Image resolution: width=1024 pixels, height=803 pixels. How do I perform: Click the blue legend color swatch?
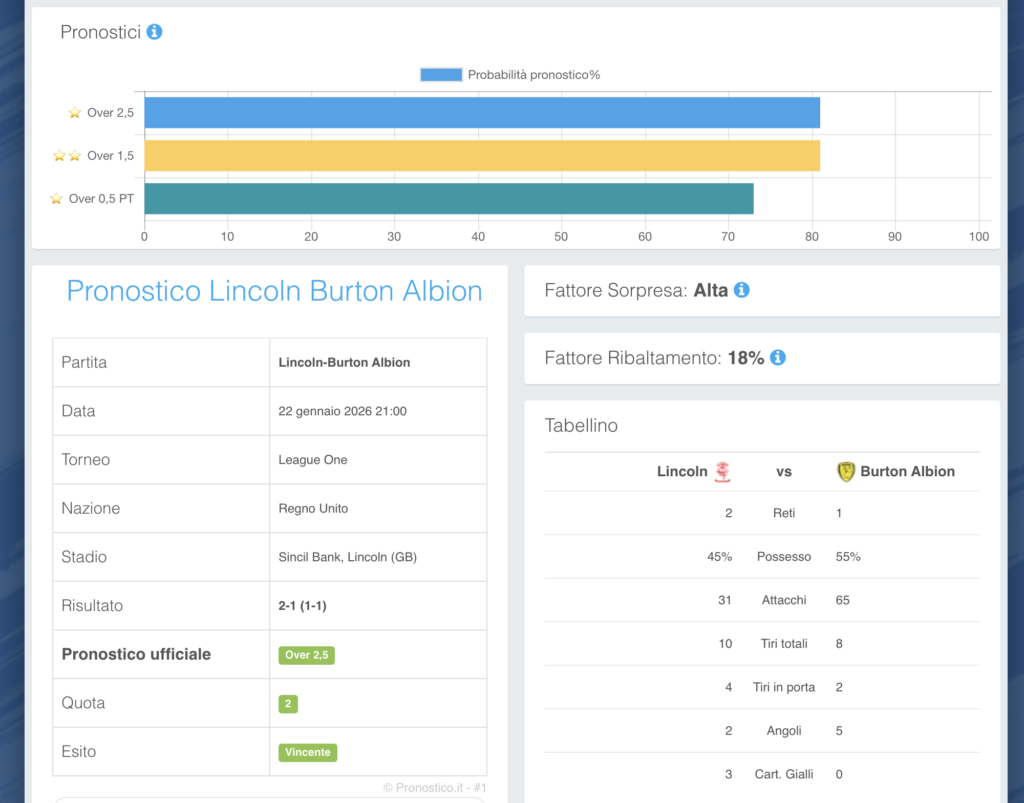click(x=441, y=75)
